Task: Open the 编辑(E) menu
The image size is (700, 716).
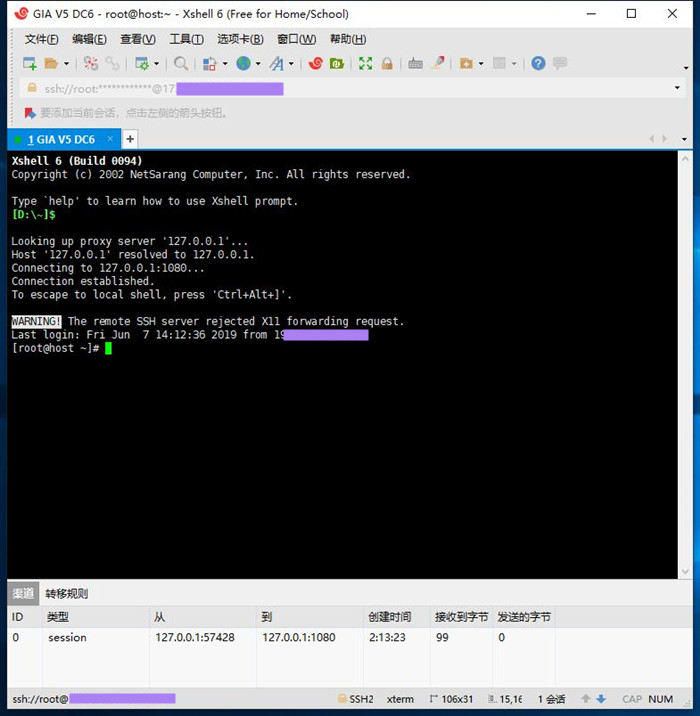Action: pyautogui.click(x=89, y=39)
